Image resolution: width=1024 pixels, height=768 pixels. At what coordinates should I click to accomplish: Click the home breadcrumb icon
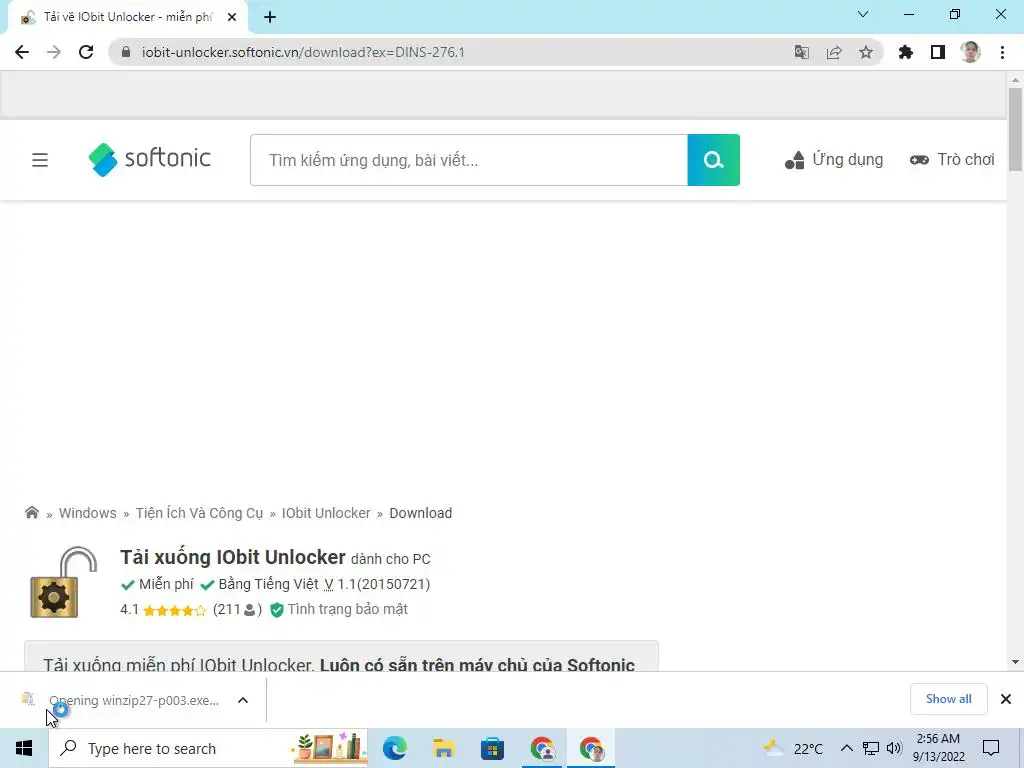tap(31, 513)
